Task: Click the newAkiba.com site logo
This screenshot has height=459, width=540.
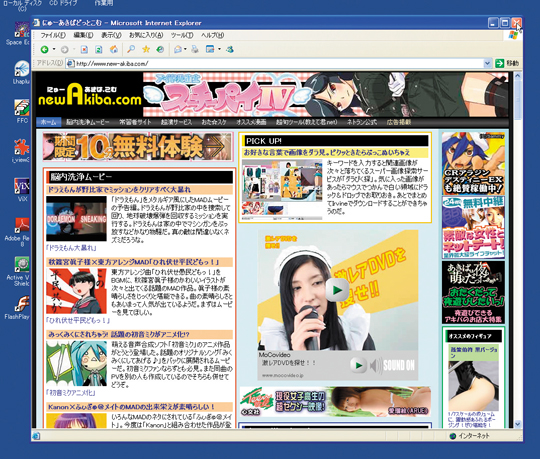Action: pos(90,95)
